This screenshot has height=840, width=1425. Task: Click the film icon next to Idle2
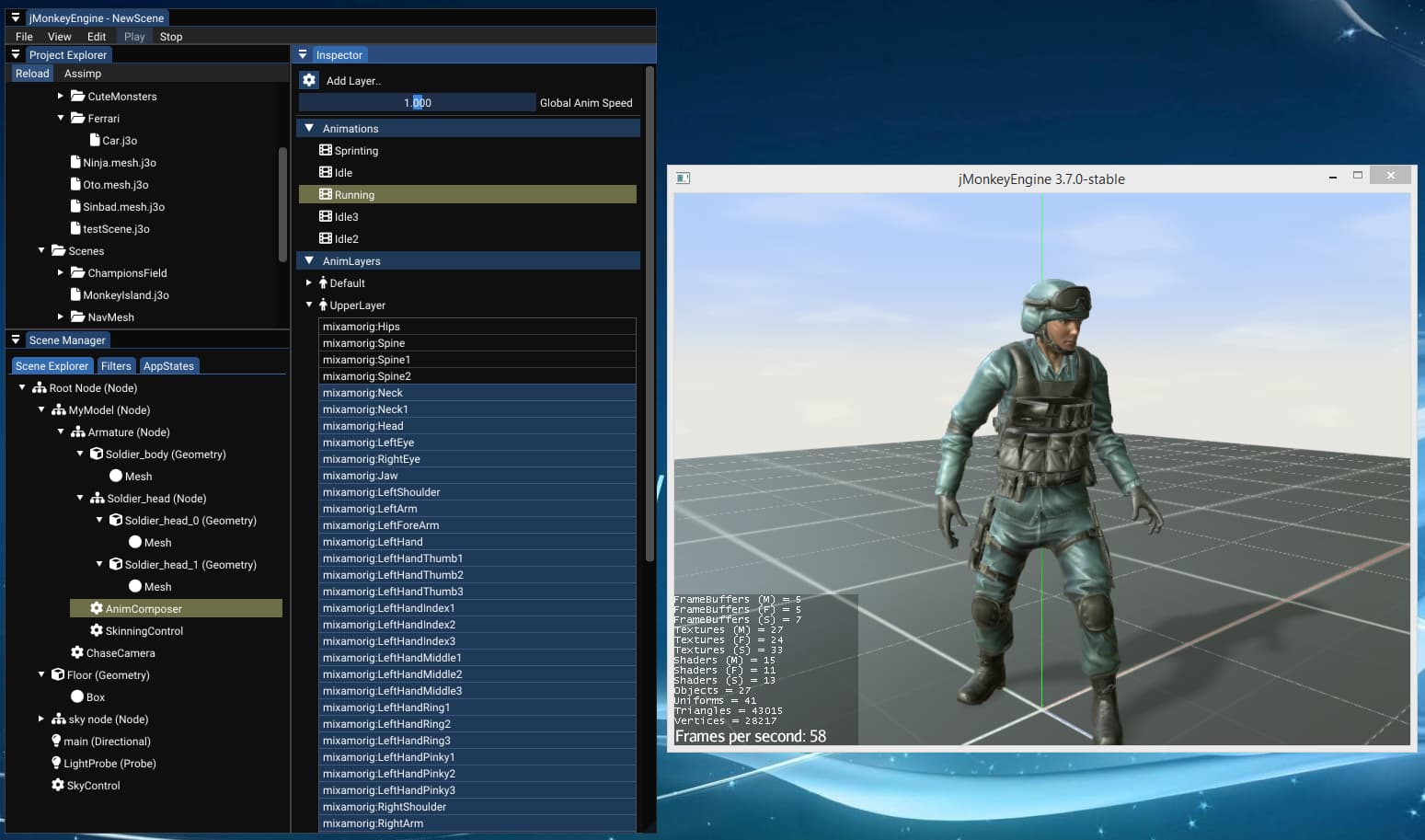(x=326, y=238)
